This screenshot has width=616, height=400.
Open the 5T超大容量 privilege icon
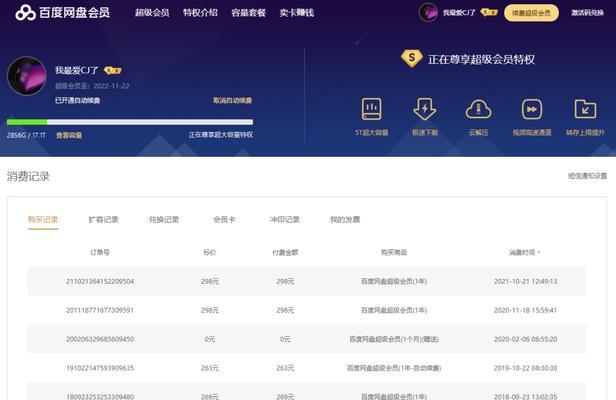(371, 109)
